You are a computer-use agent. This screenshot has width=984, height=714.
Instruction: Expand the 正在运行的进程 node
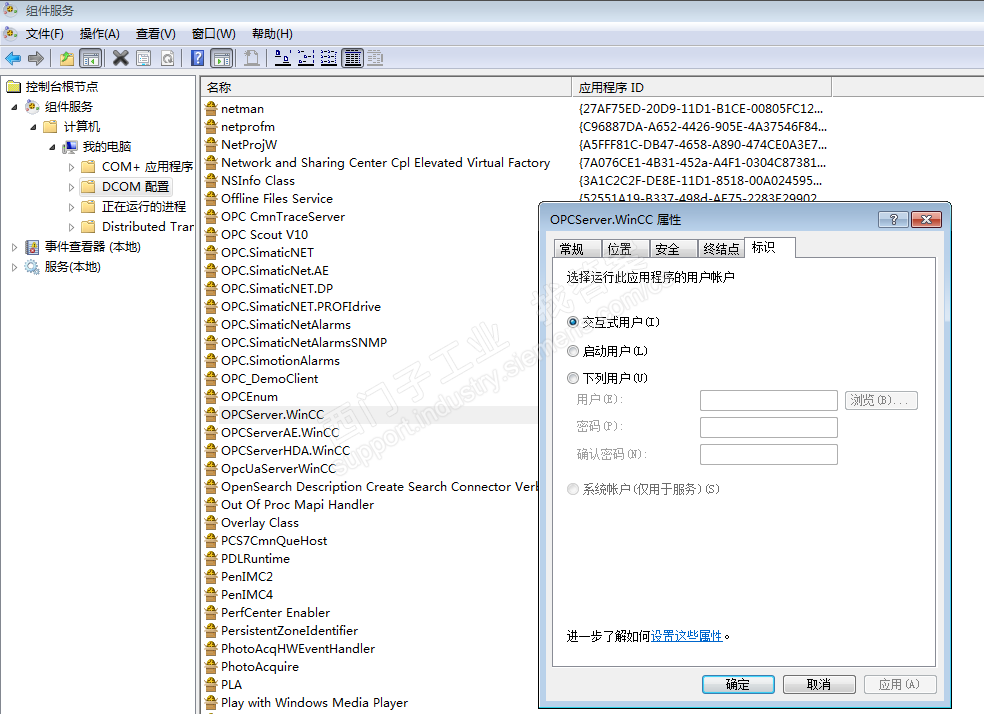[71, 207]
